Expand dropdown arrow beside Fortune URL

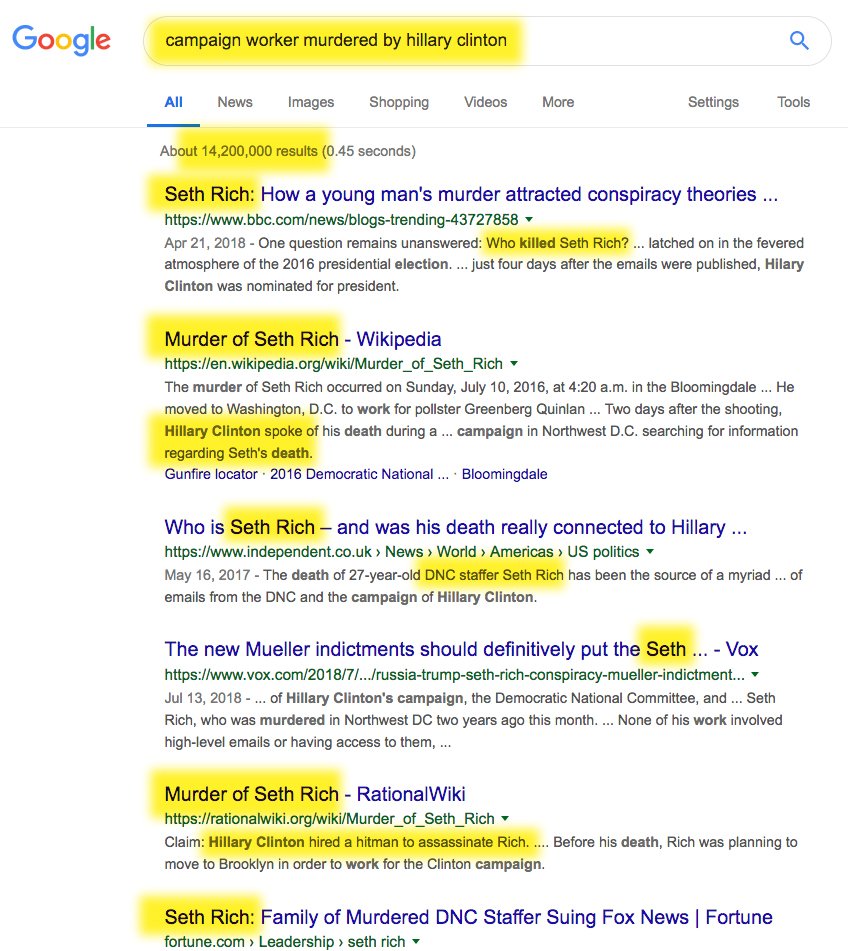coord(416,941)
